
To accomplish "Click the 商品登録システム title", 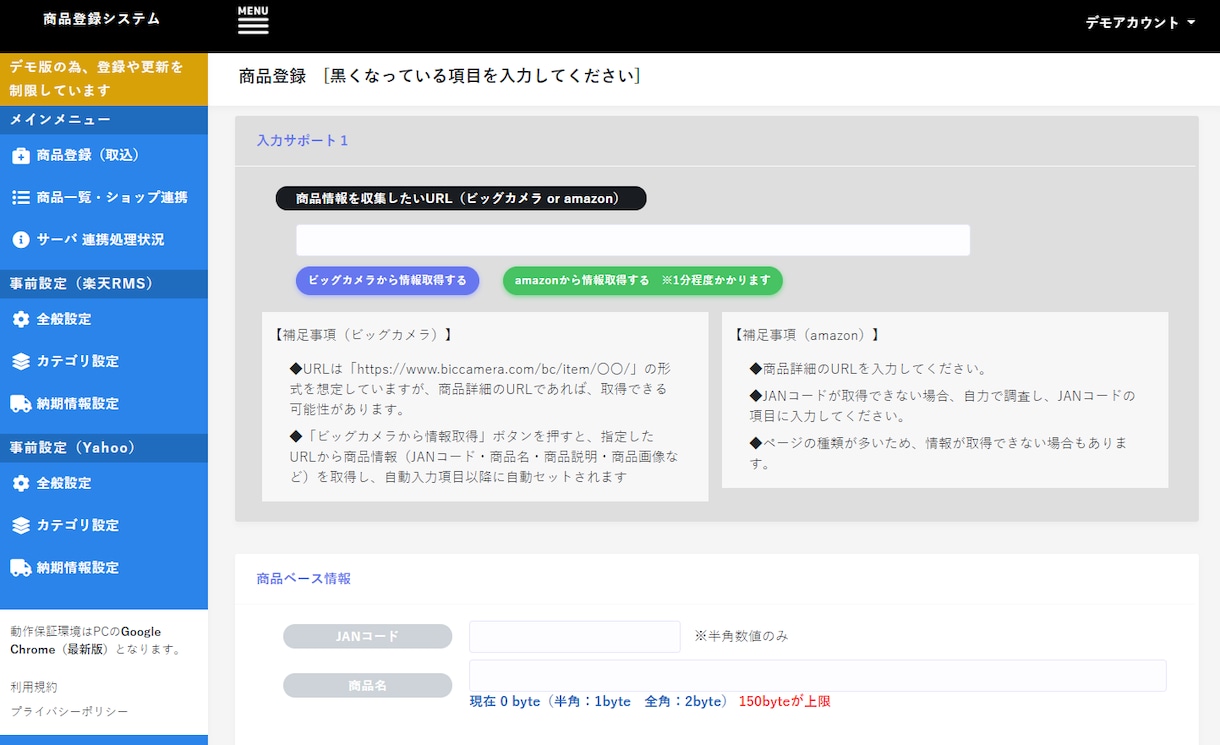I will 101,19.
